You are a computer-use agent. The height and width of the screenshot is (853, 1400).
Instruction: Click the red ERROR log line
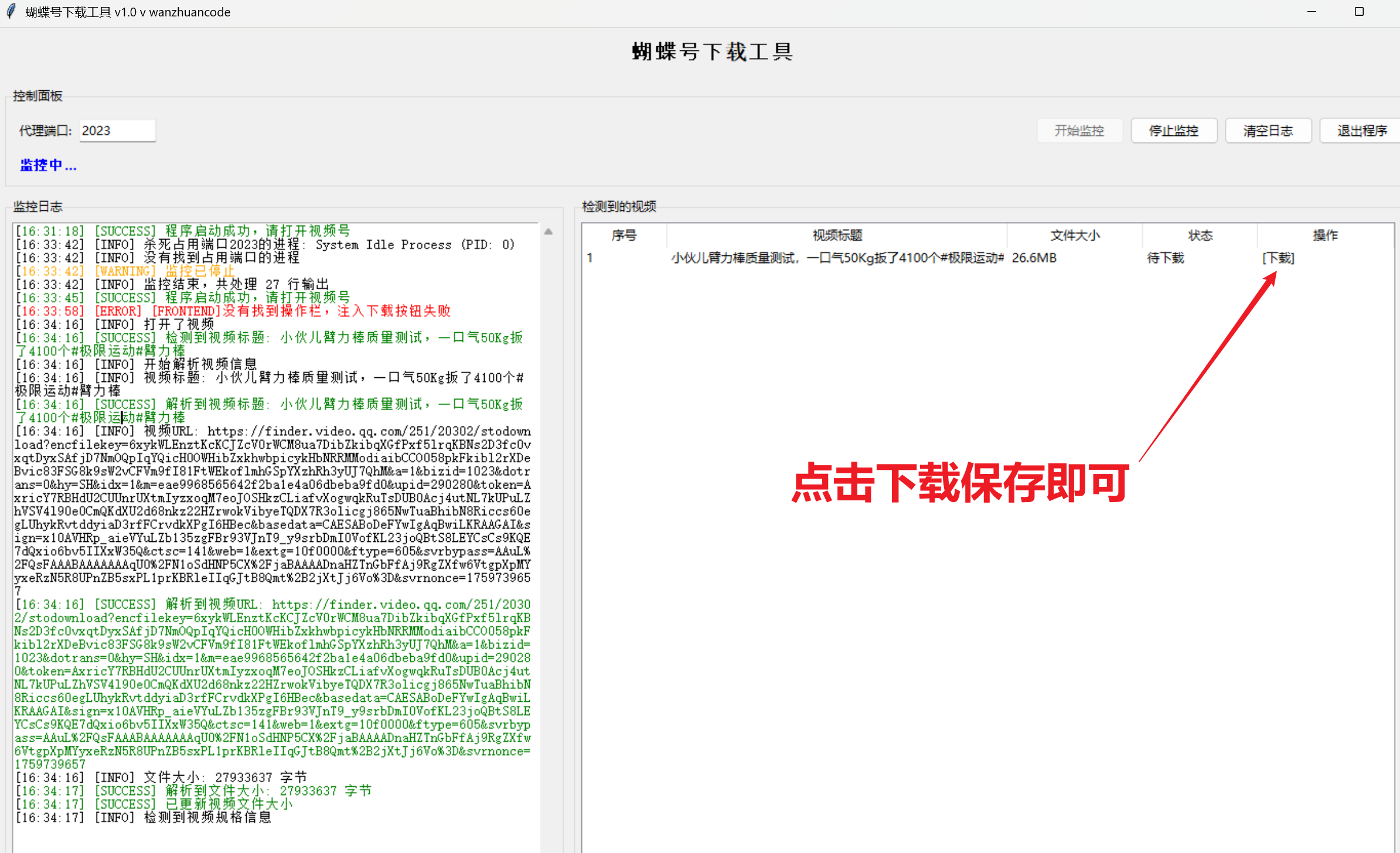pos(233,311)
